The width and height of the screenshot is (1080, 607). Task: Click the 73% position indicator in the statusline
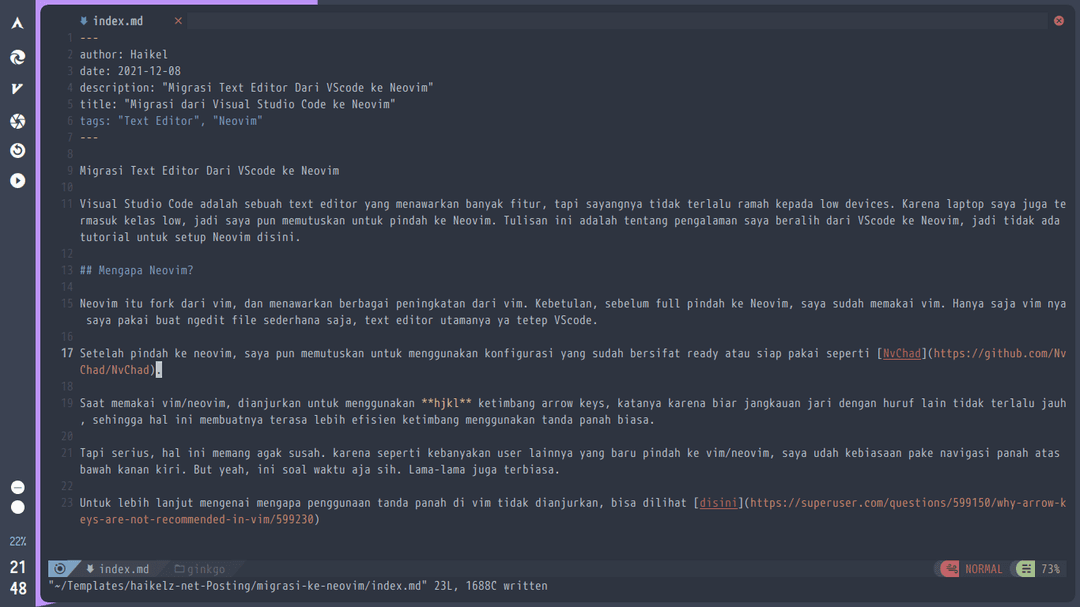(1050, 569)
